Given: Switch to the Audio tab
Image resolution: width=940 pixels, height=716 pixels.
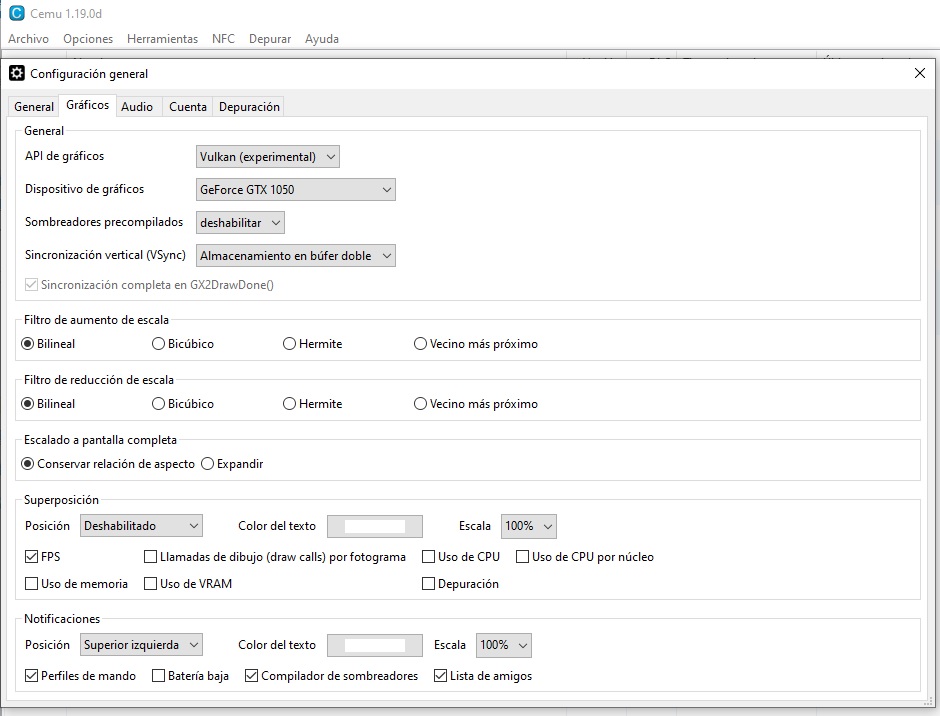Looking at the screenshot, I should point(137,107).
